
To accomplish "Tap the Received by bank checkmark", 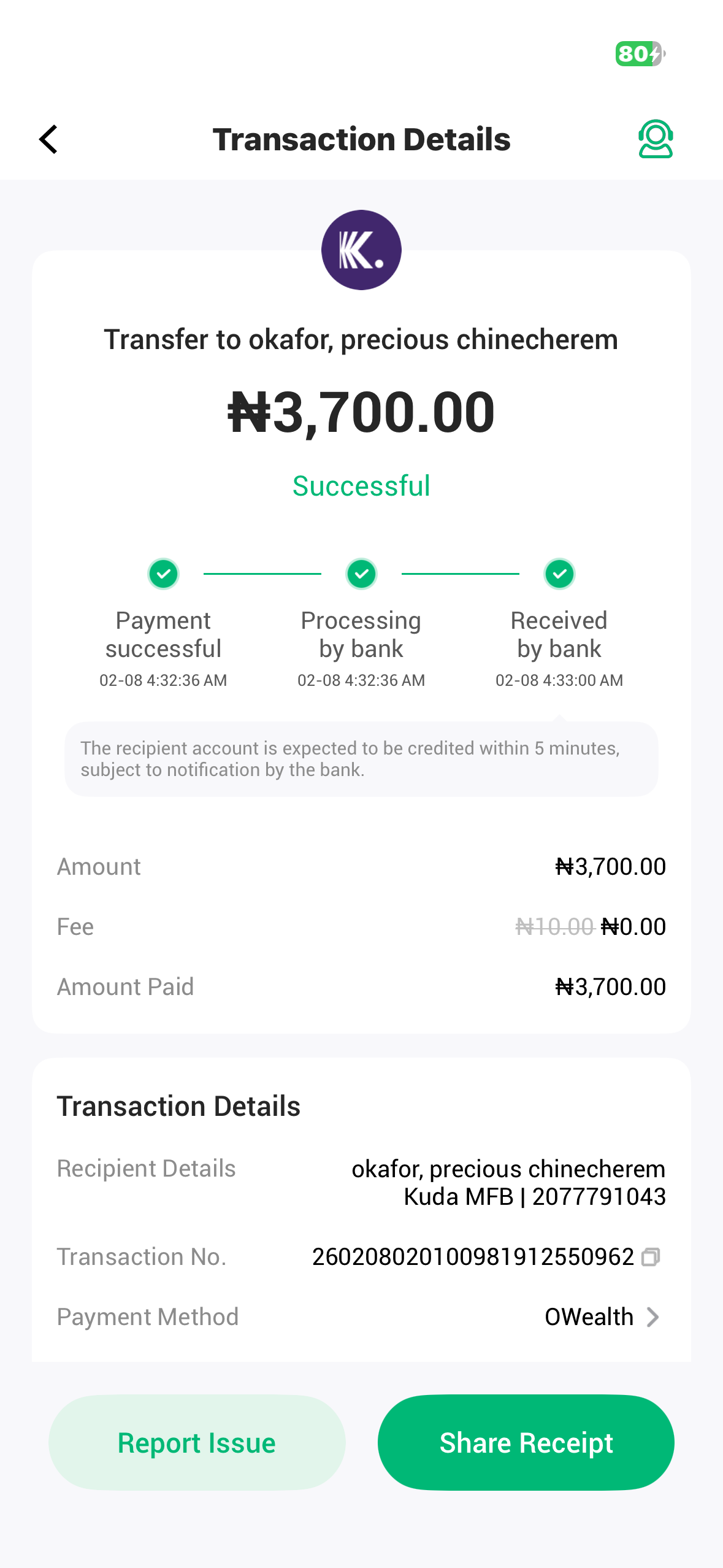I will [x=559, y=574].
